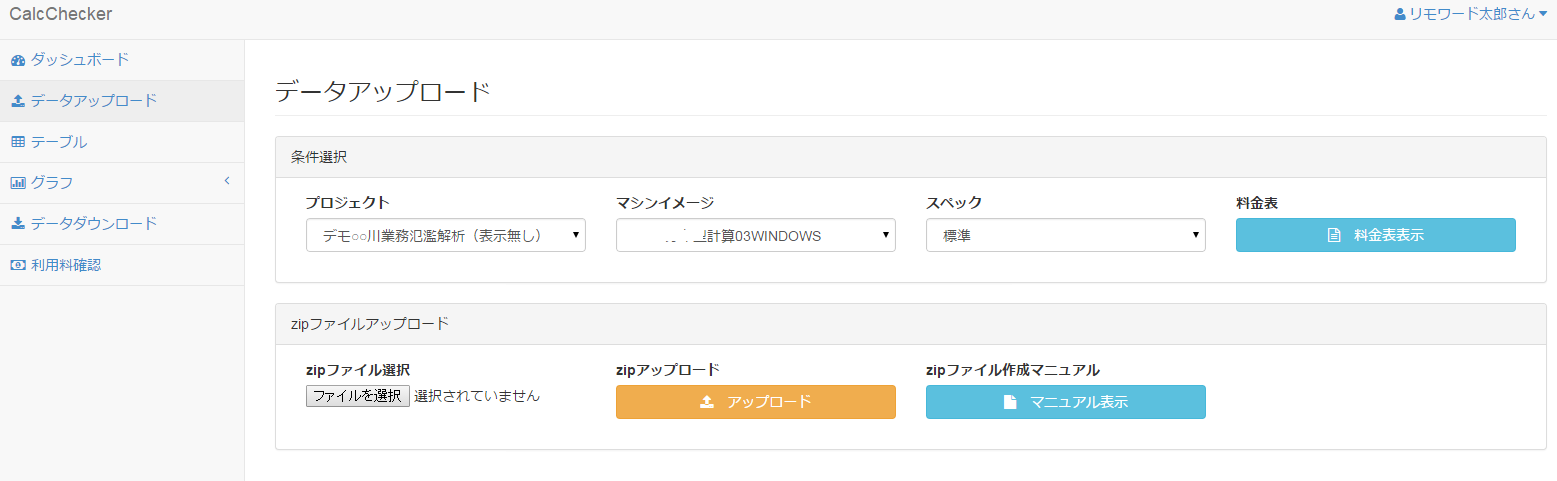
Task: Click the money icon beside 利用料確認
Action: click(18, 265)
